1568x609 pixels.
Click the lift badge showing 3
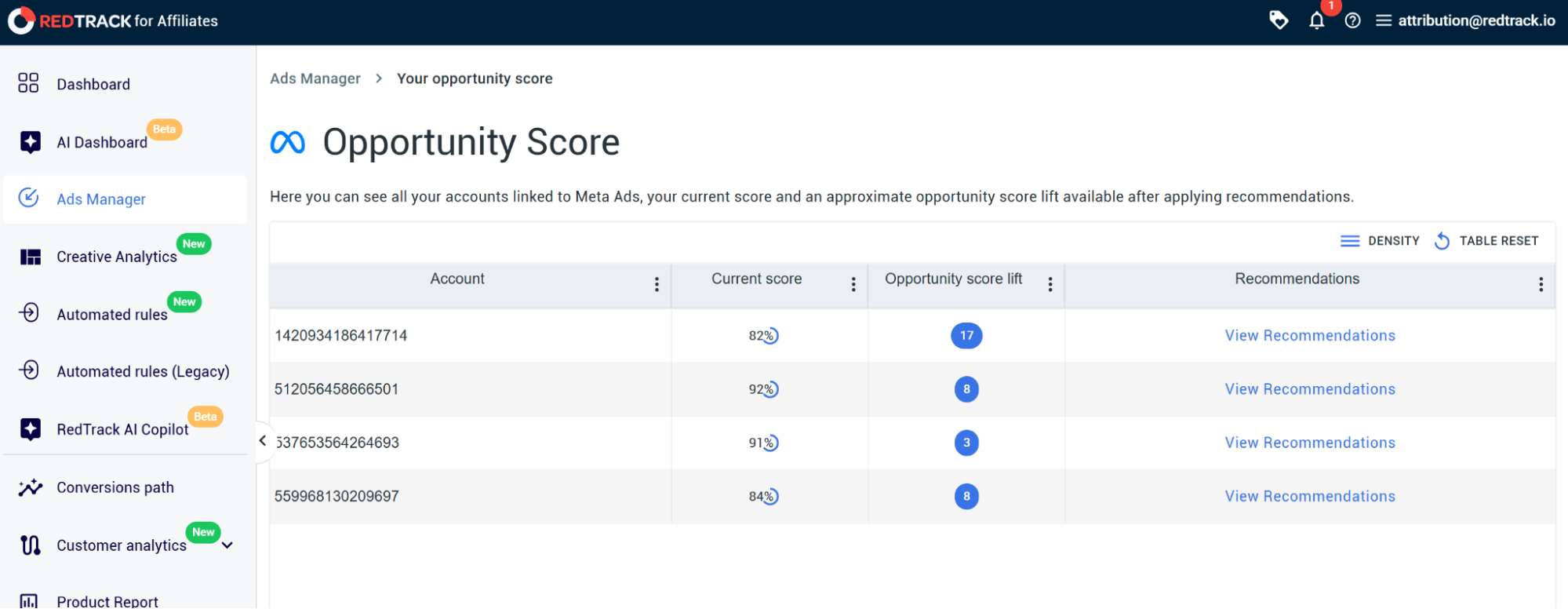click(x=966, y=443)
